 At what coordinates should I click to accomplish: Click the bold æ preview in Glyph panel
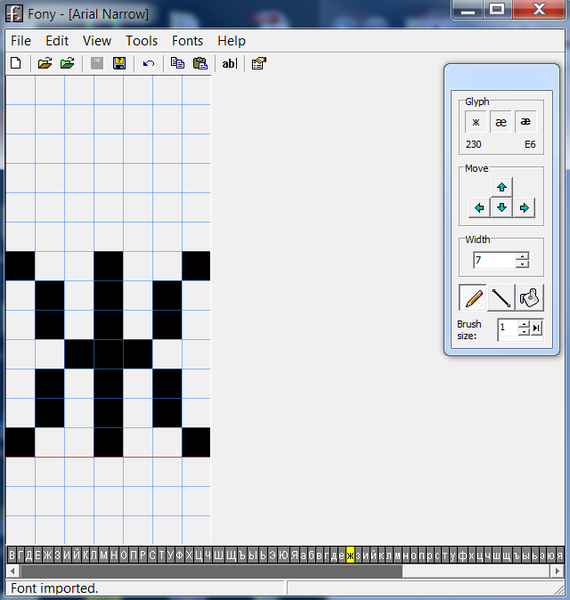point(526,122)
